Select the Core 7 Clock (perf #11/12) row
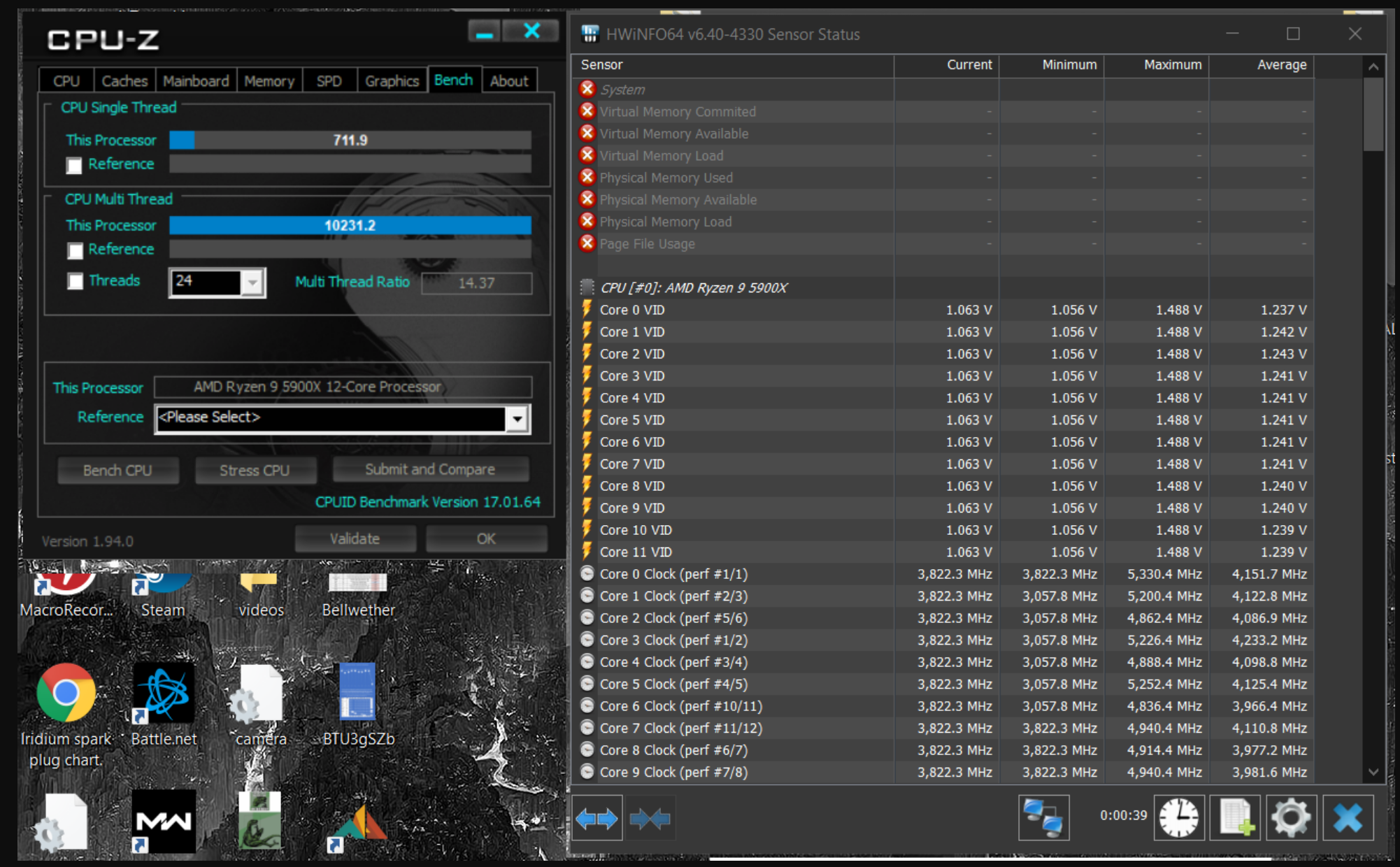 [x=943, y=728]
